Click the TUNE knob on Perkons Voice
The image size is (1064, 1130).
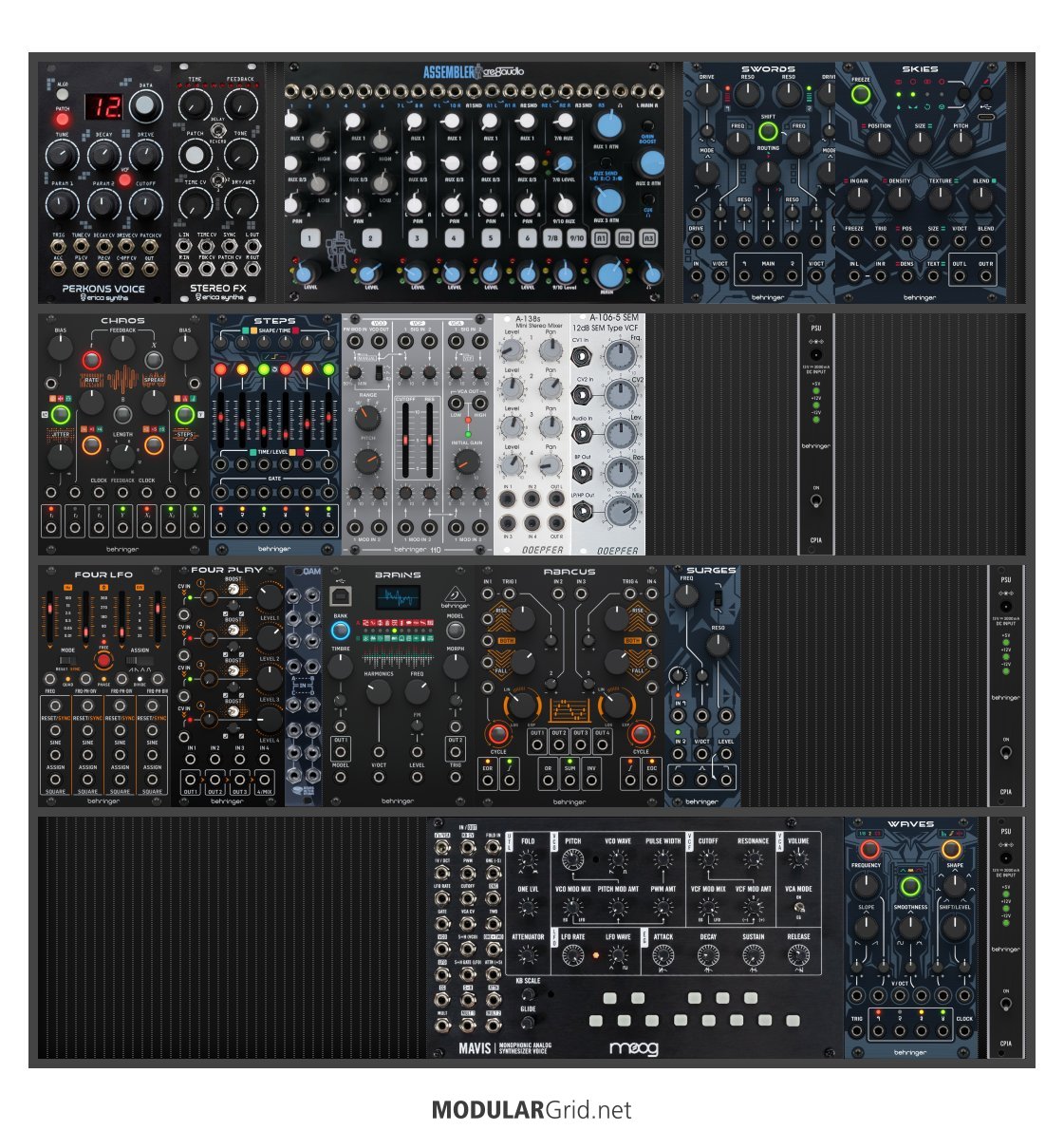click(62, 155)
